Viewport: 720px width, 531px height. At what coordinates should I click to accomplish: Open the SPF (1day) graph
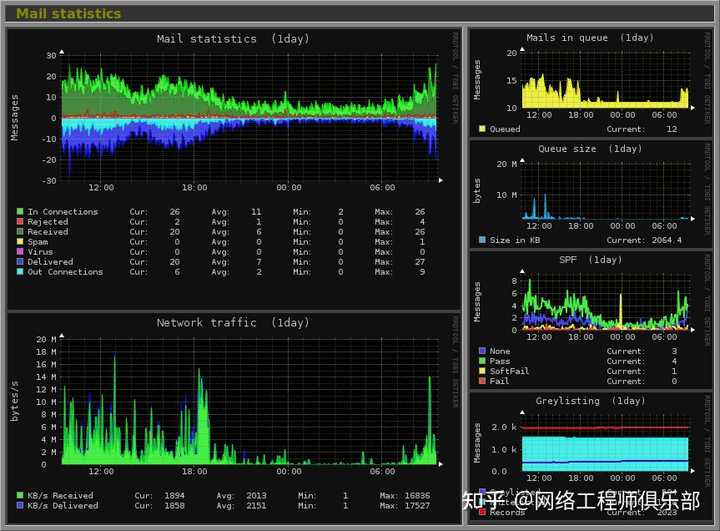pos(591,320)
